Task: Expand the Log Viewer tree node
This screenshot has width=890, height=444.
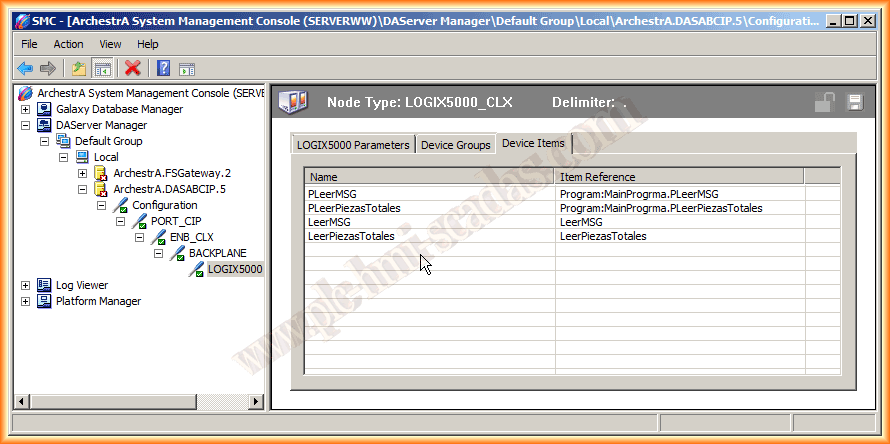Action: [26, 285]
